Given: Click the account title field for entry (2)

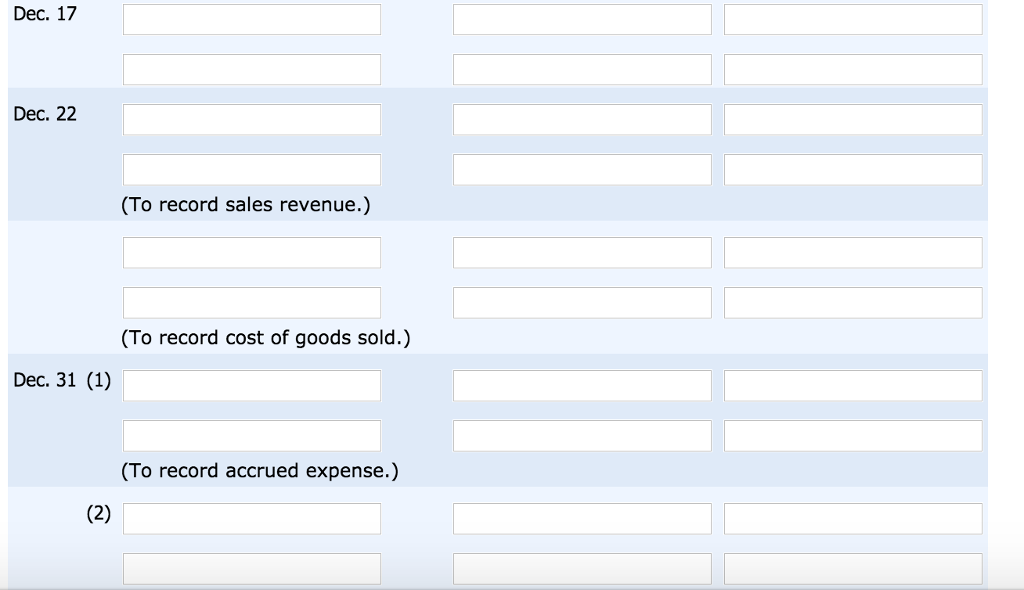Looking at the screenshot, I should pos(251,517).
